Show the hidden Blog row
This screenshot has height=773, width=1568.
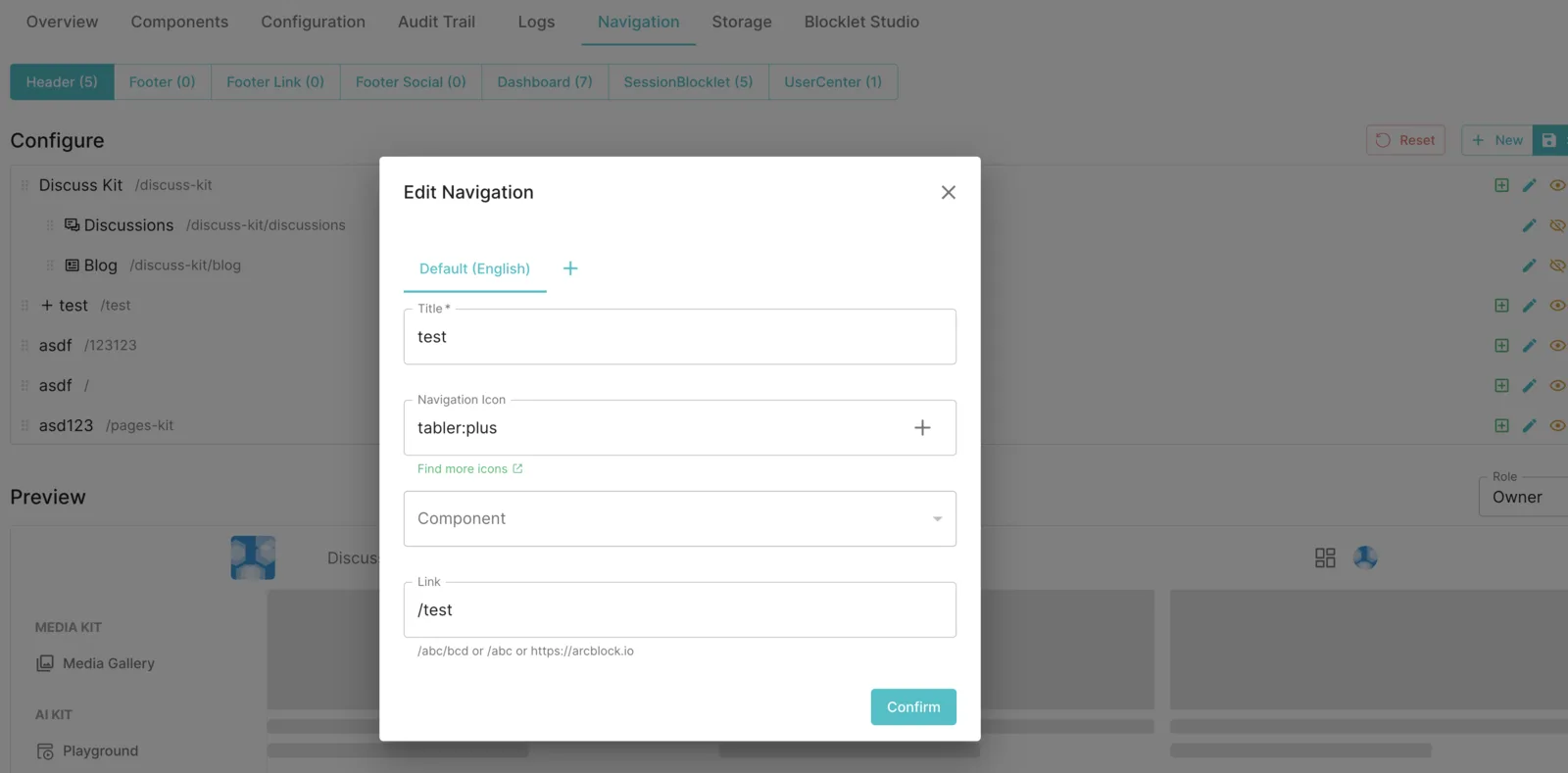tap(1557, 266)
